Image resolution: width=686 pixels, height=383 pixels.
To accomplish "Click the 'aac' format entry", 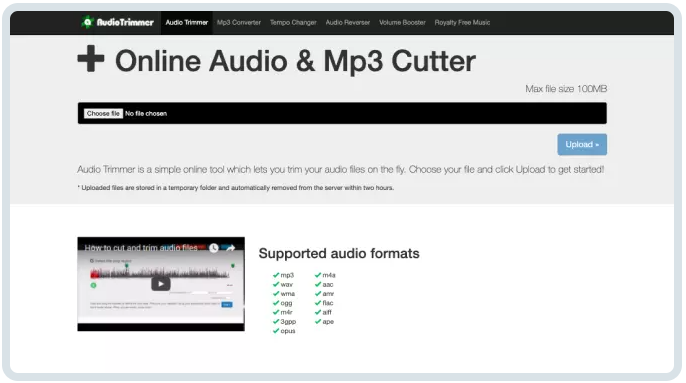I will coord(324,284).
